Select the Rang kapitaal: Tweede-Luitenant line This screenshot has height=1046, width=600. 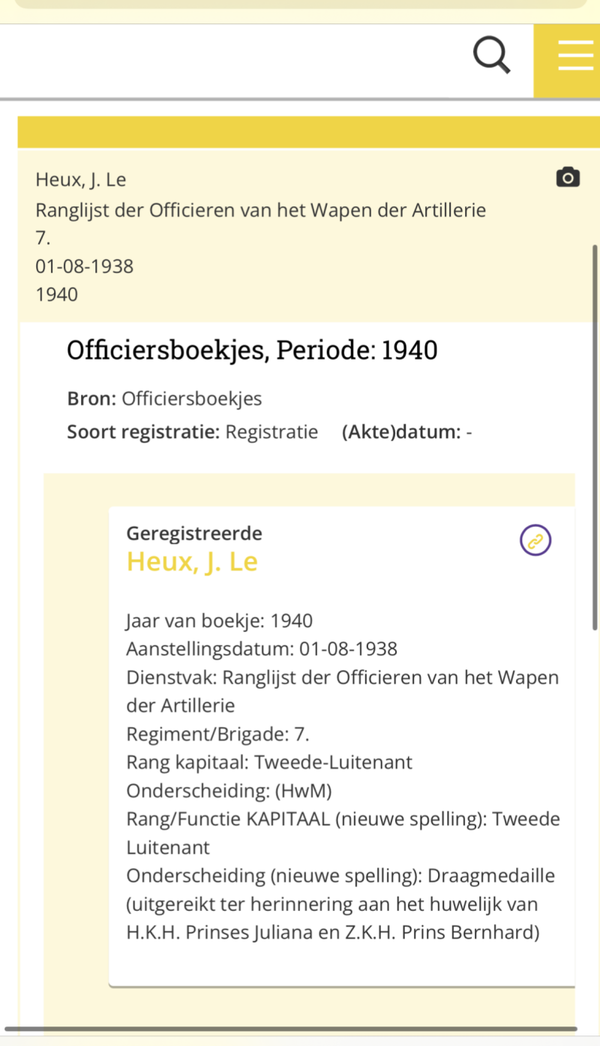tap(269, 762)
